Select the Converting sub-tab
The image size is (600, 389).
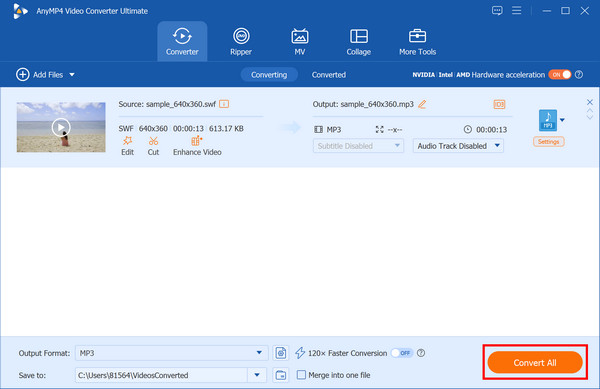(x=269, y=75)
